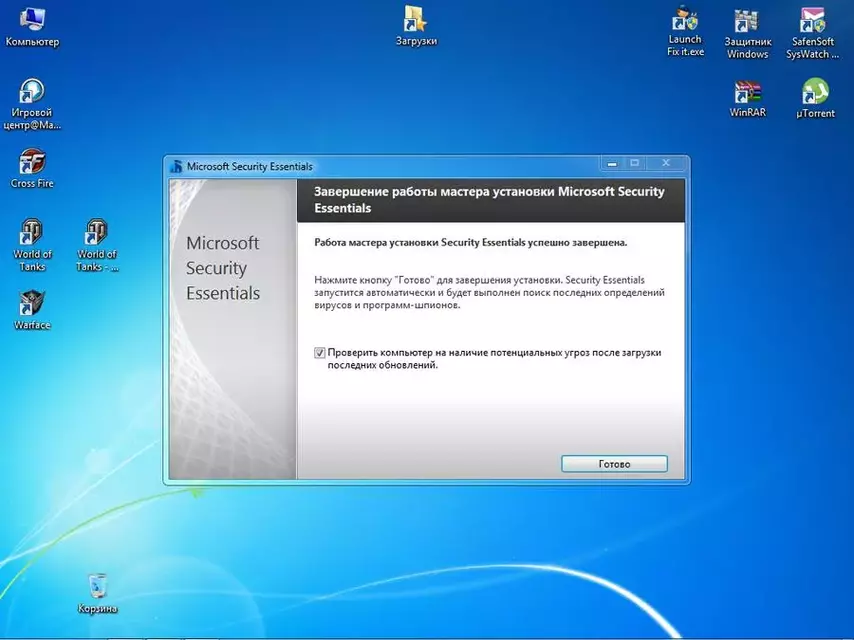Click the 'Нажмите кнопку Готово' instruction paragraph

490,292
